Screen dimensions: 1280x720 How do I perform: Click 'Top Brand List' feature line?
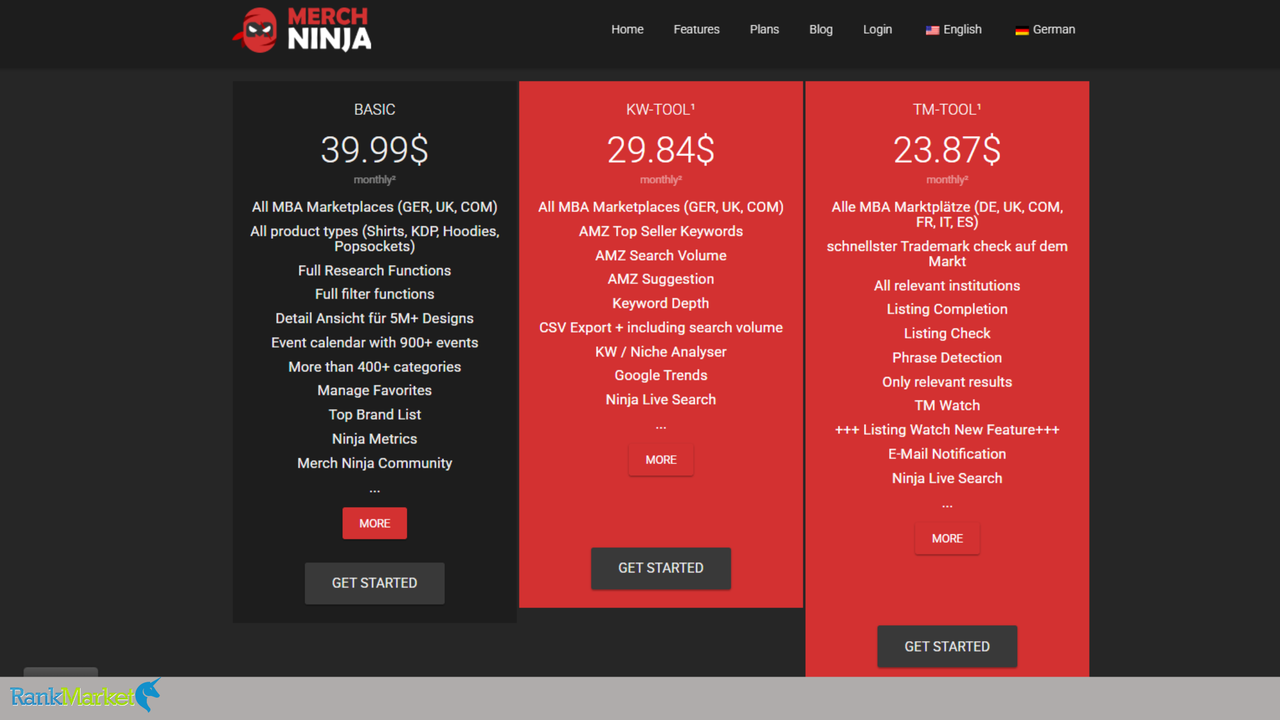pos(374,415)
